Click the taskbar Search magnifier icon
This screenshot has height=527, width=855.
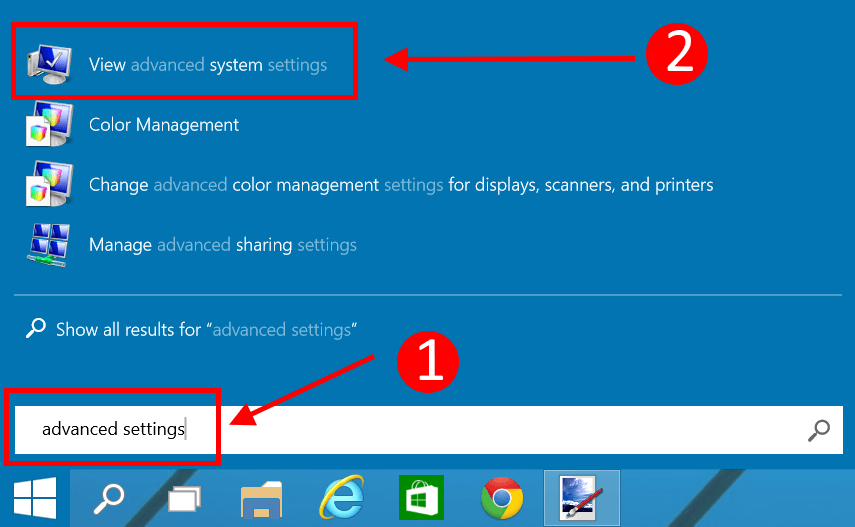(109, 498)
